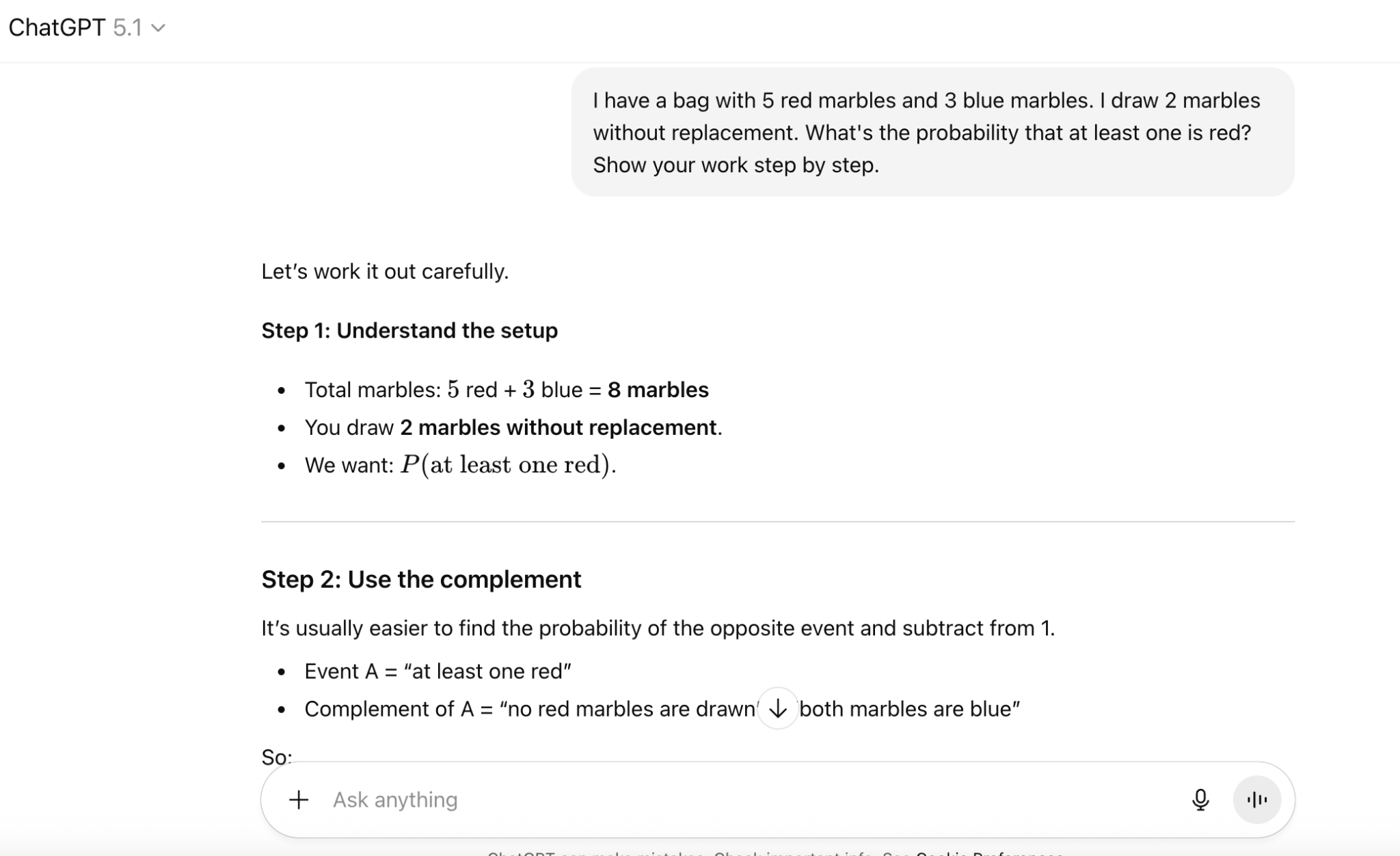Click the P(at least one red) formula
Image resolution: width=1400 pixels, height=856 pixels.
(x=507, y=465)
